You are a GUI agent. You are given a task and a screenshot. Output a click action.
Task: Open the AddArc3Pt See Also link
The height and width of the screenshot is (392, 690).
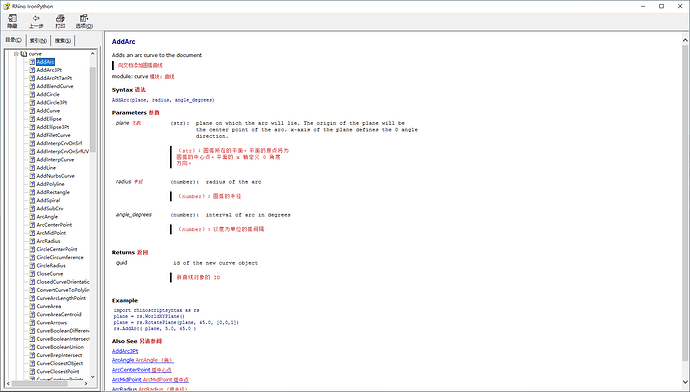coord(125,351)
